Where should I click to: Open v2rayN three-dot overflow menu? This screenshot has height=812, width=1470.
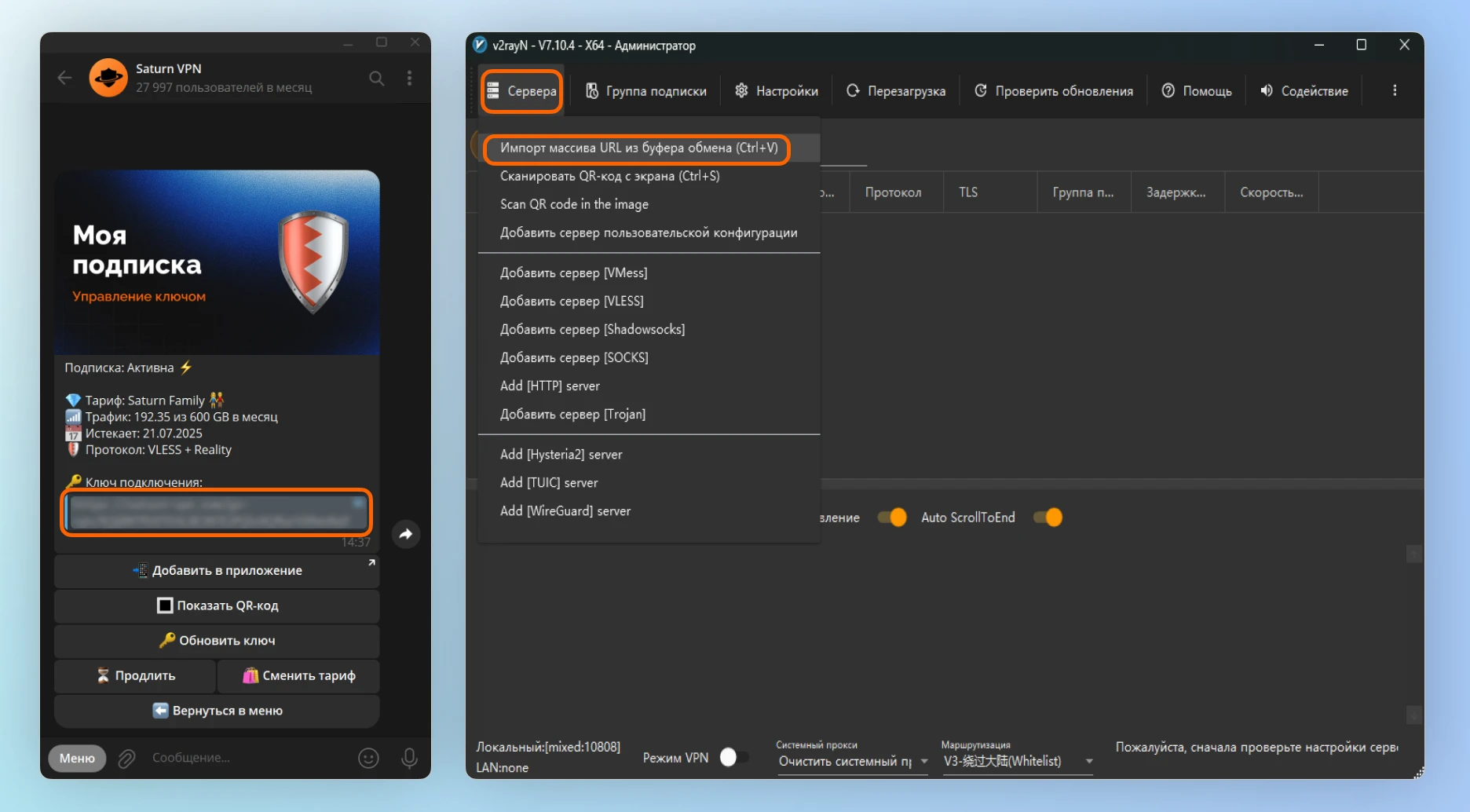[1395, 91]
